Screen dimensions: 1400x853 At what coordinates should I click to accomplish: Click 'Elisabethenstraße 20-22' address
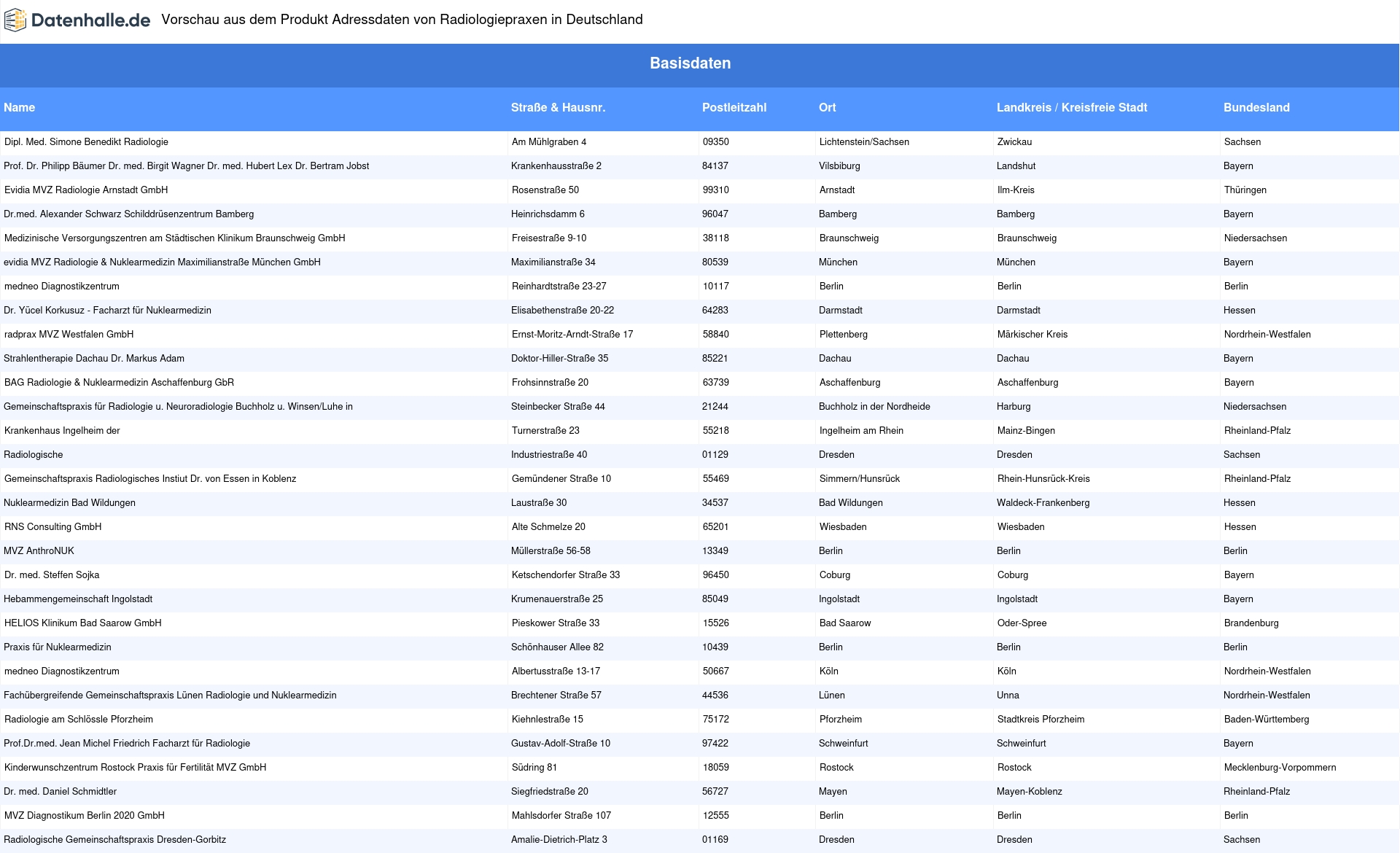click(x=562, y=311)
